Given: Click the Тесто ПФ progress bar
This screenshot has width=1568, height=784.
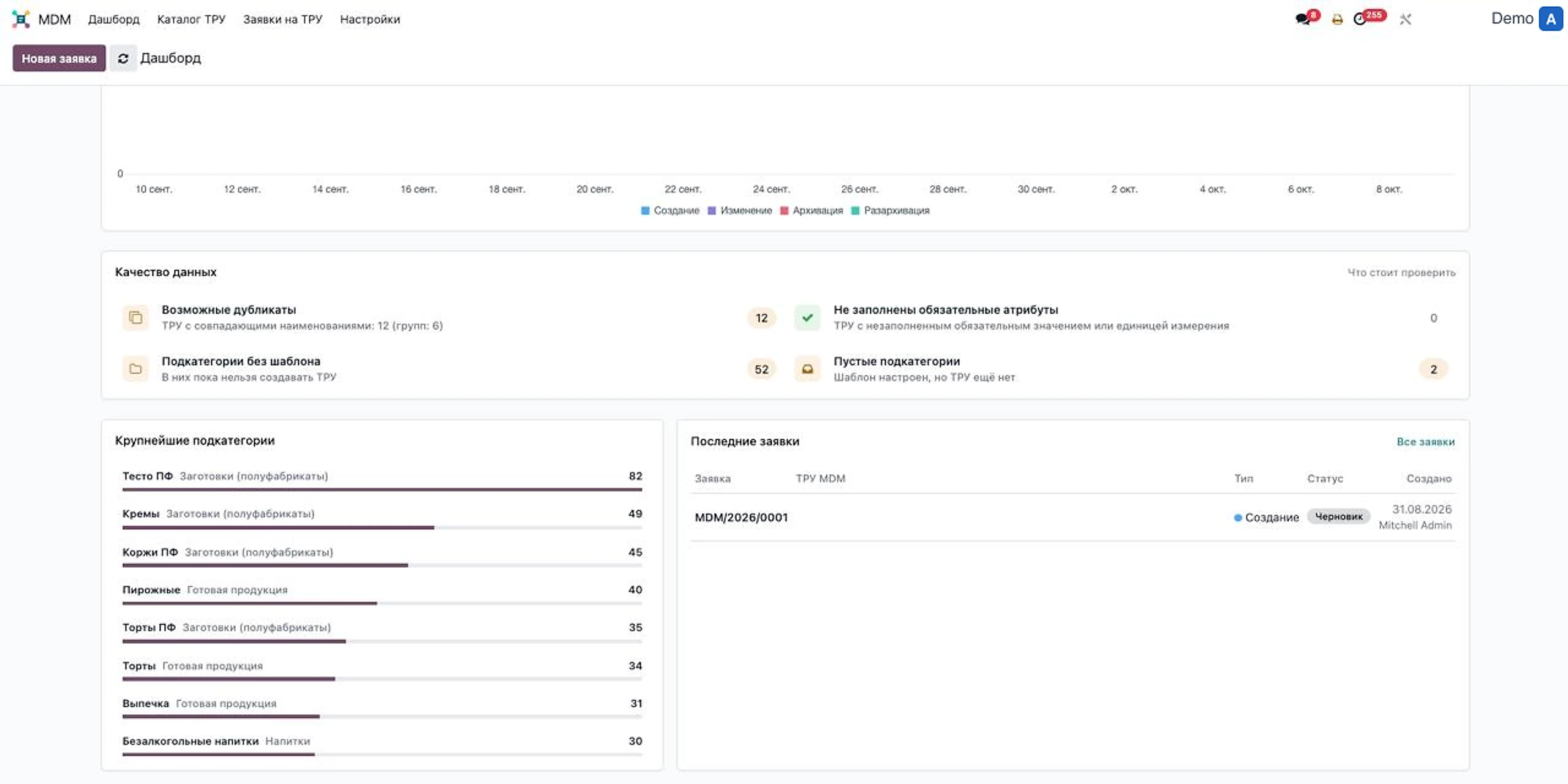Looking at the screenshot, I should point(382,489).
